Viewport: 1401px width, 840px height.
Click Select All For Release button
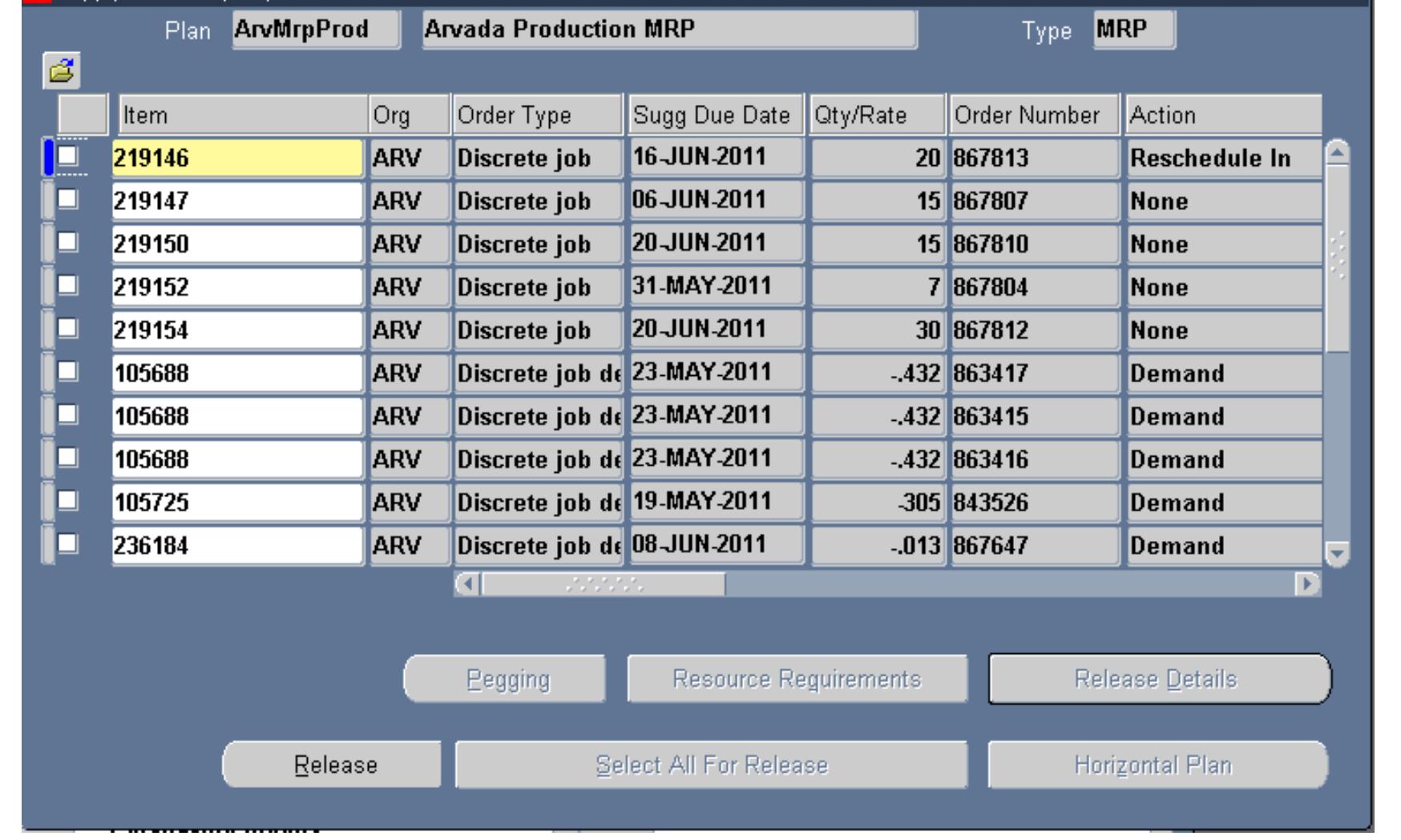[x=711, y=765]
